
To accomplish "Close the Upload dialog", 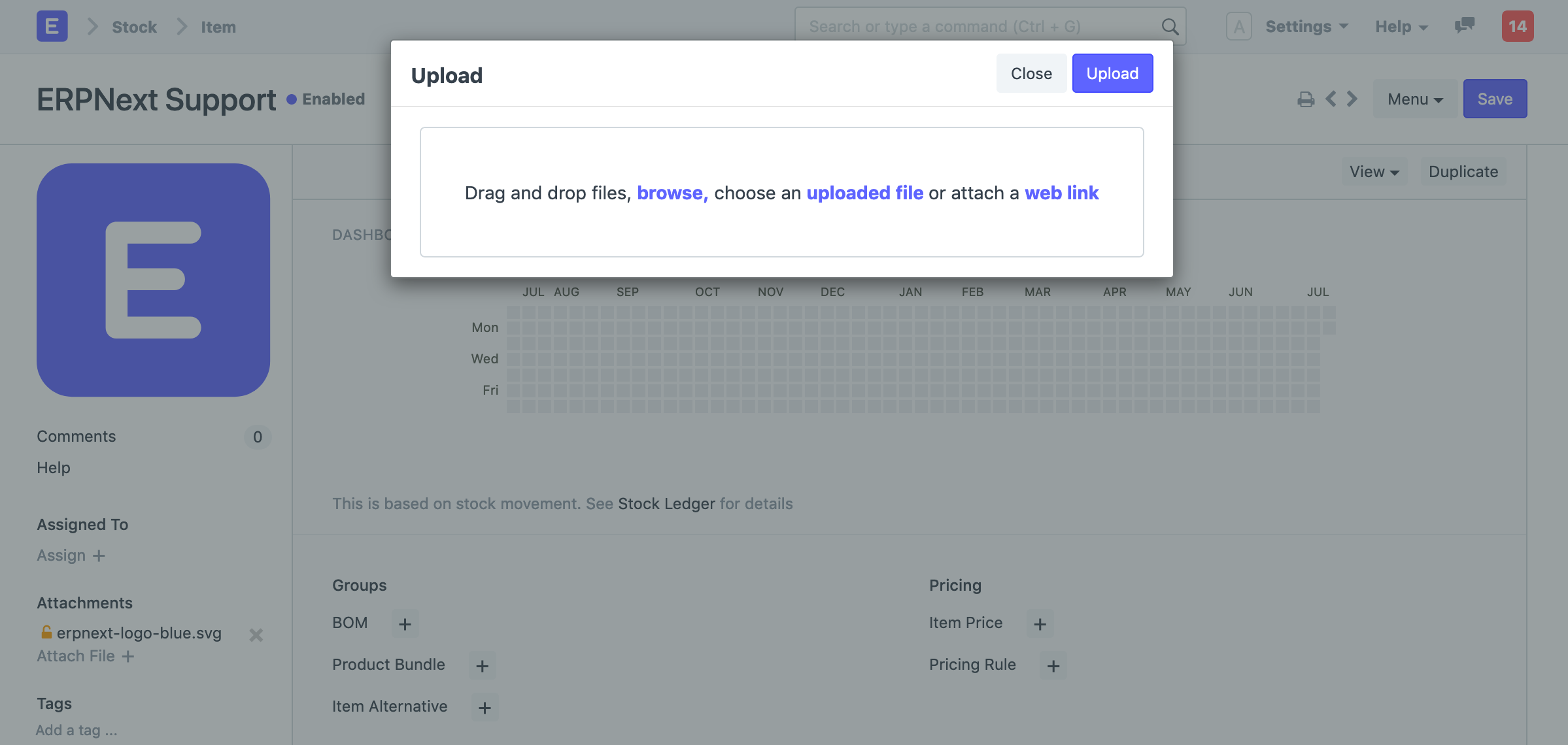I will (x=1031, y=73).
